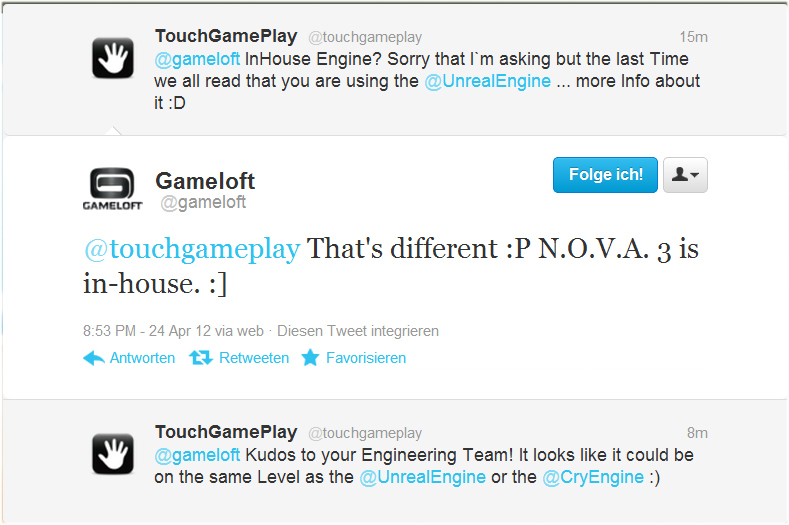The height and width of the screenshot is (525, 789).
Task: Click the 8:53 PM - 24 Apr 12 timestamp
Action: pyautogui.click(x=147, y=331)
